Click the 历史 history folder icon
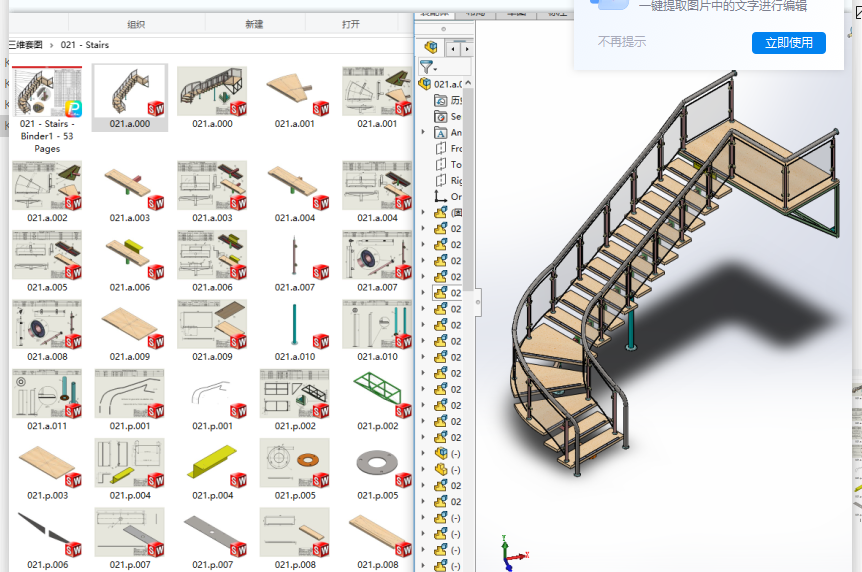Screen dimensions: 862x572 tap(440, 100)
